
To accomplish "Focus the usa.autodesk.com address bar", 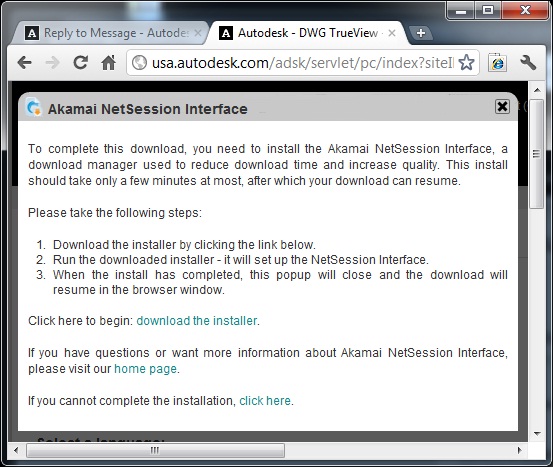I will tap(303, 63).
